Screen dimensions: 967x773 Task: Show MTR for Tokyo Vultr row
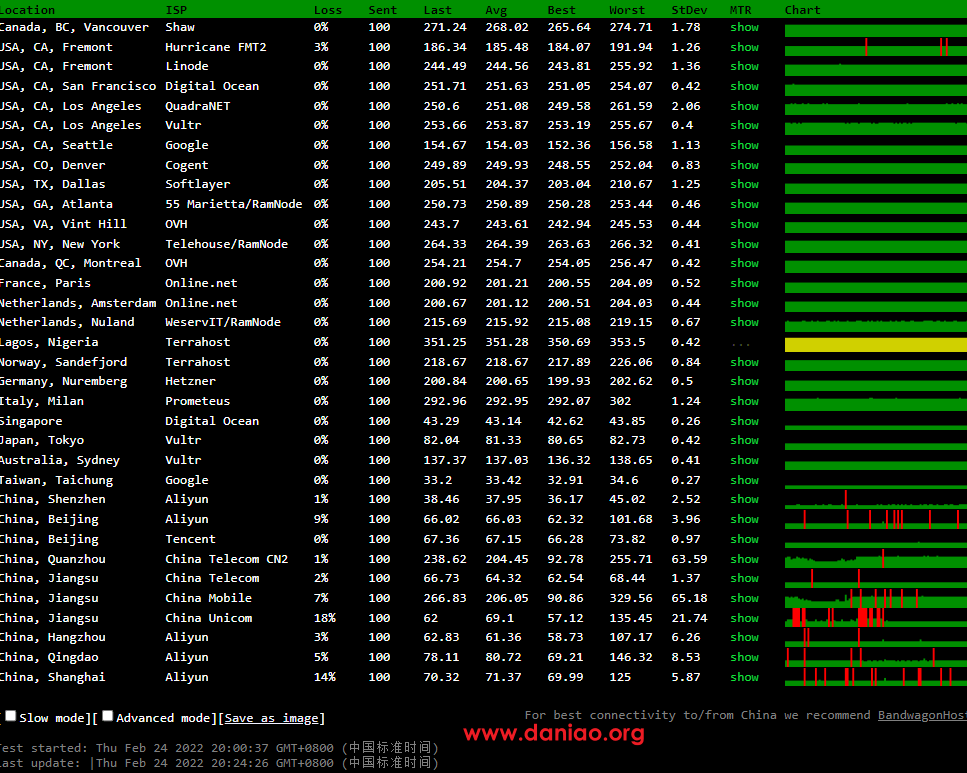pos(744,440)
